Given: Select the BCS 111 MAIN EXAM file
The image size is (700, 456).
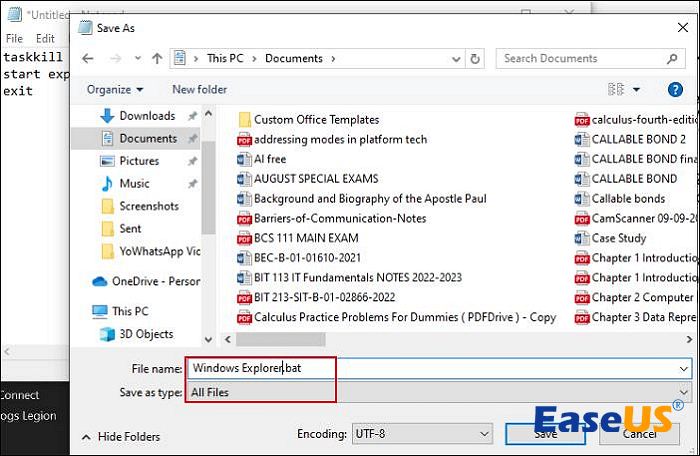Looking at the screenshot, I should (306, 238).
